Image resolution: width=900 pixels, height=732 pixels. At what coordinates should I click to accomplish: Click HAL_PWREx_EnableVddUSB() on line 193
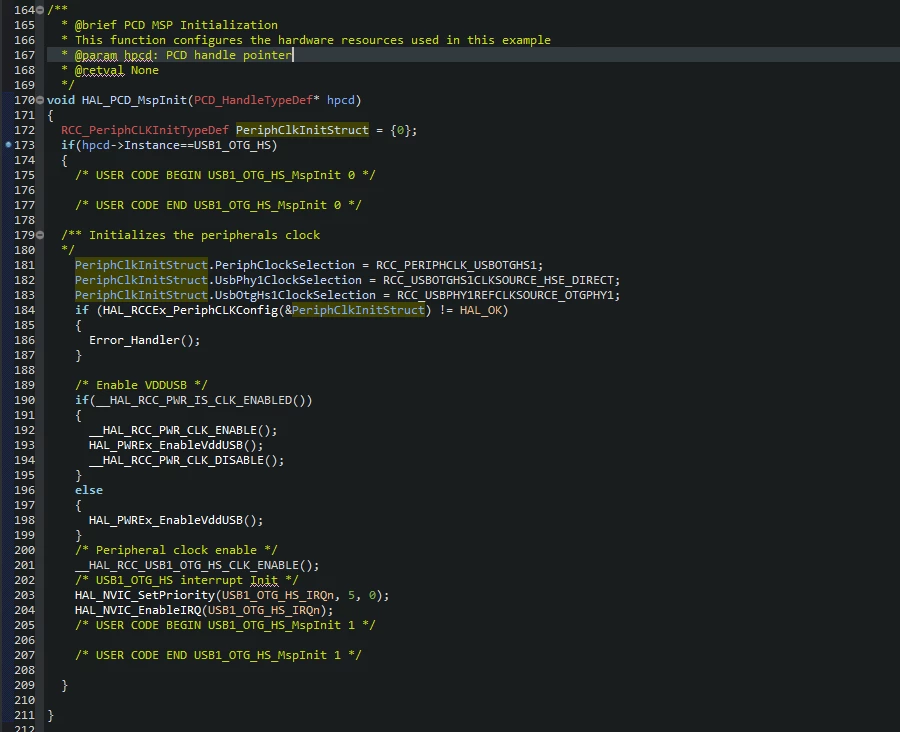[176, 445]
